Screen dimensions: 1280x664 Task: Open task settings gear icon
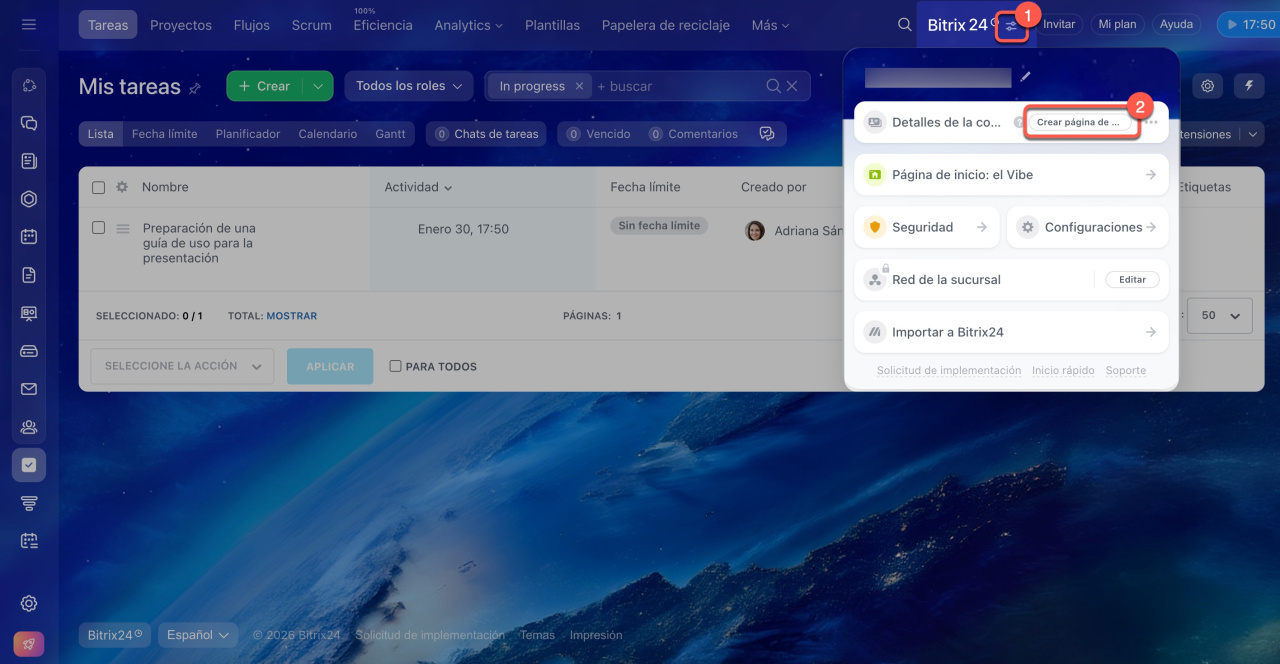[1208, 86]
